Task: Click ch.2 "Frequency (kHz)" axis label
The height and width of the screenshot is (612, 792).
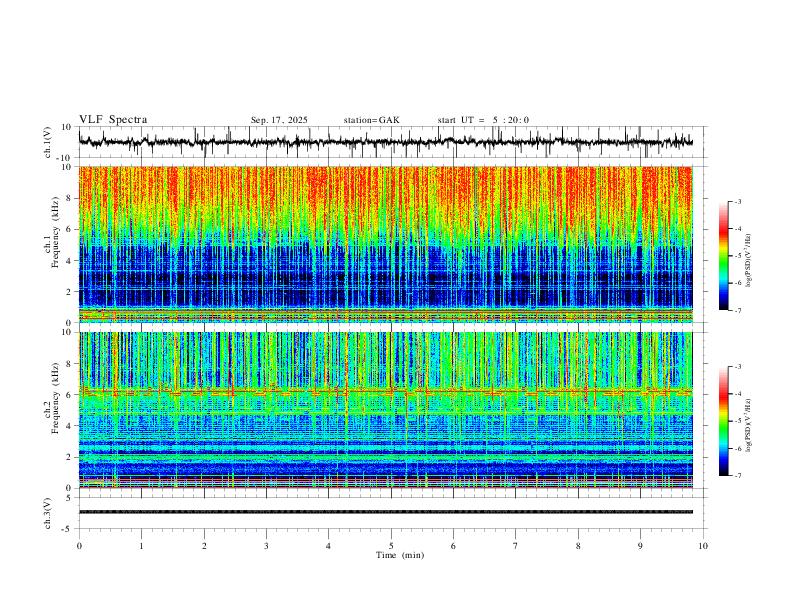Action: (55, 398)
